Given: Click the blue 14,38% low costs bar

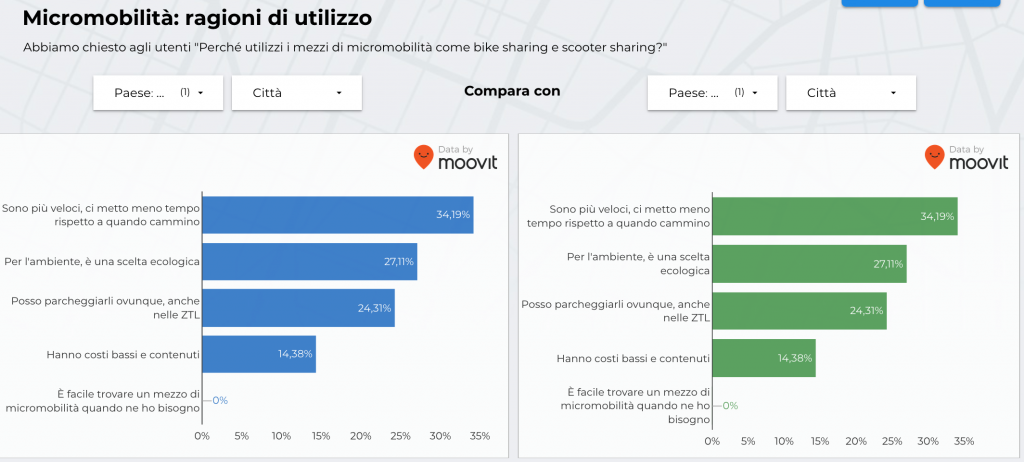Looking at the screenshot, I should (x=258, y=354).
